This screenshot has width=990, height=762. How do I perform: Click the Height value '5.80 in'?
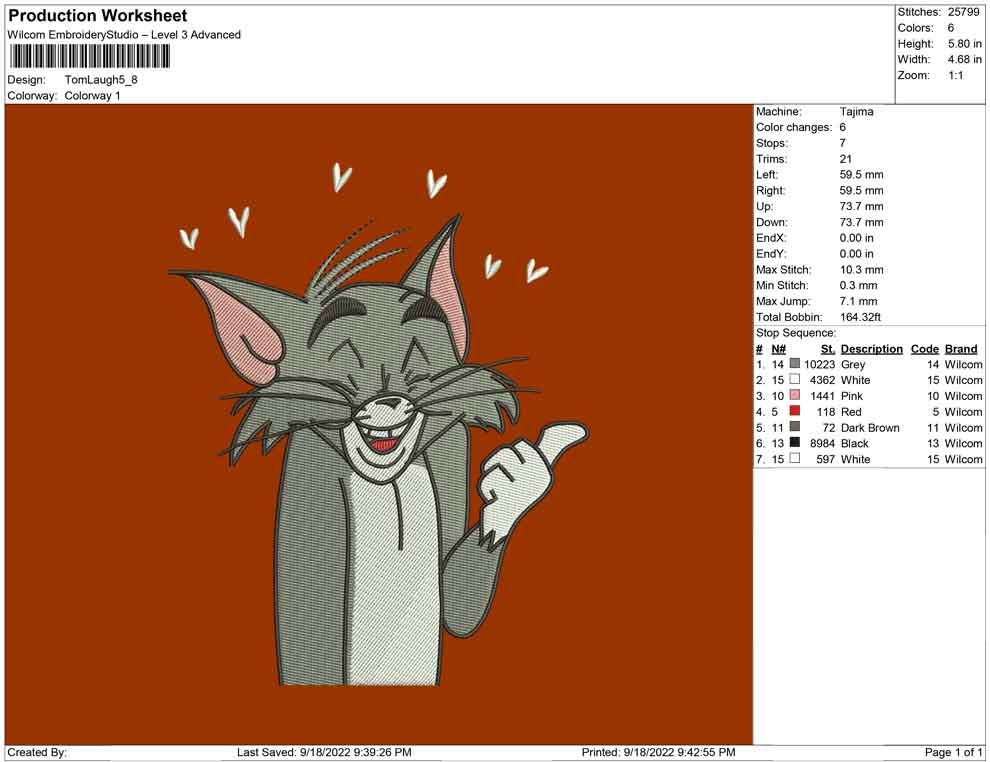pyautogui.click(x=964, y=44)
